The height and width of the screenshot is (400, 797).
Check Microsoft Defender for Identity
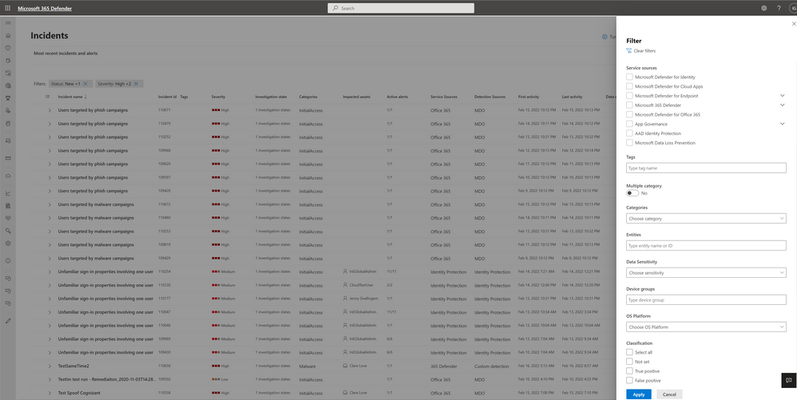pos(629,77)
